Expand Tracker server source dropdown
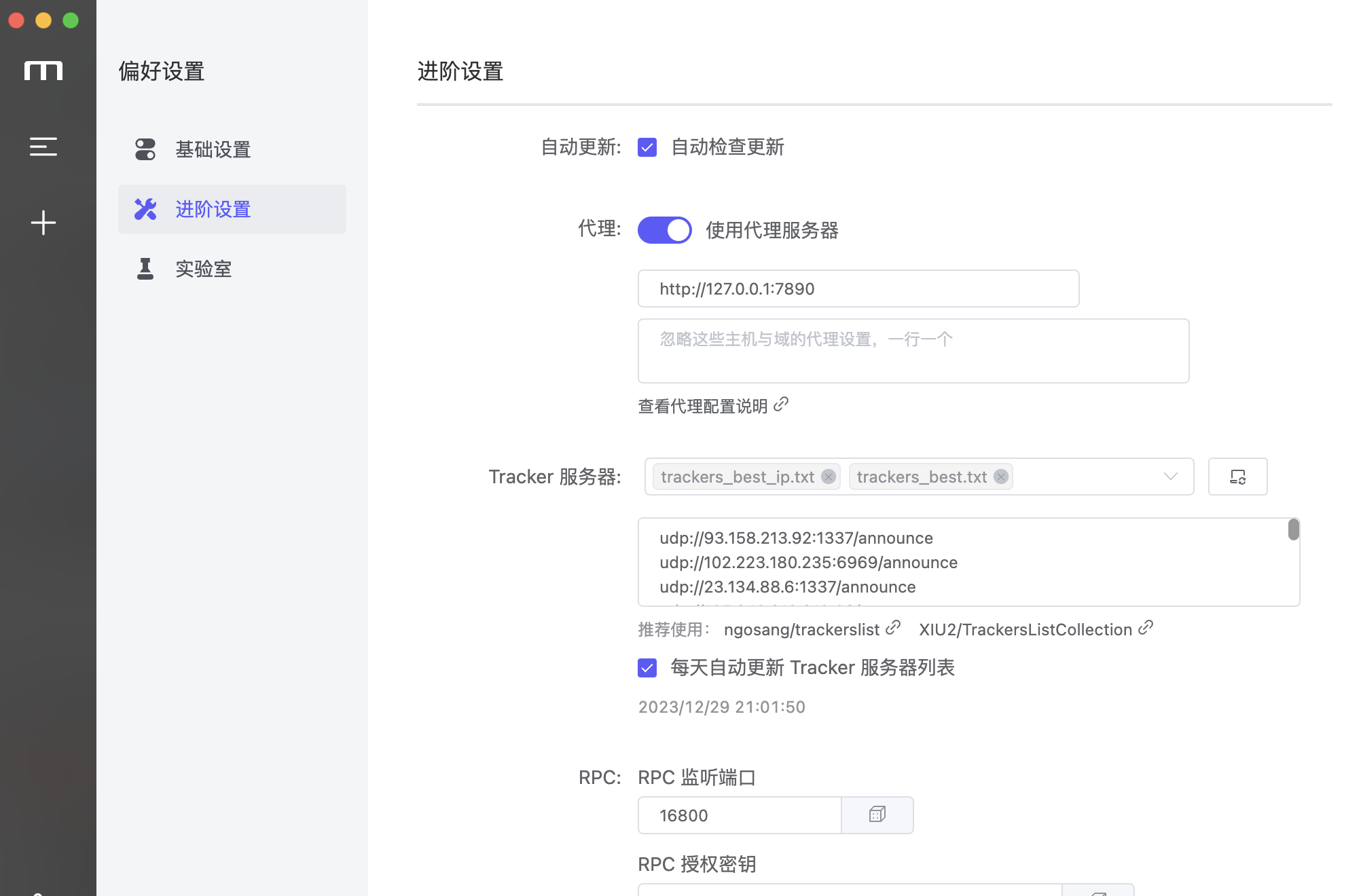Screen dimensions: 1361x896 1170,477
